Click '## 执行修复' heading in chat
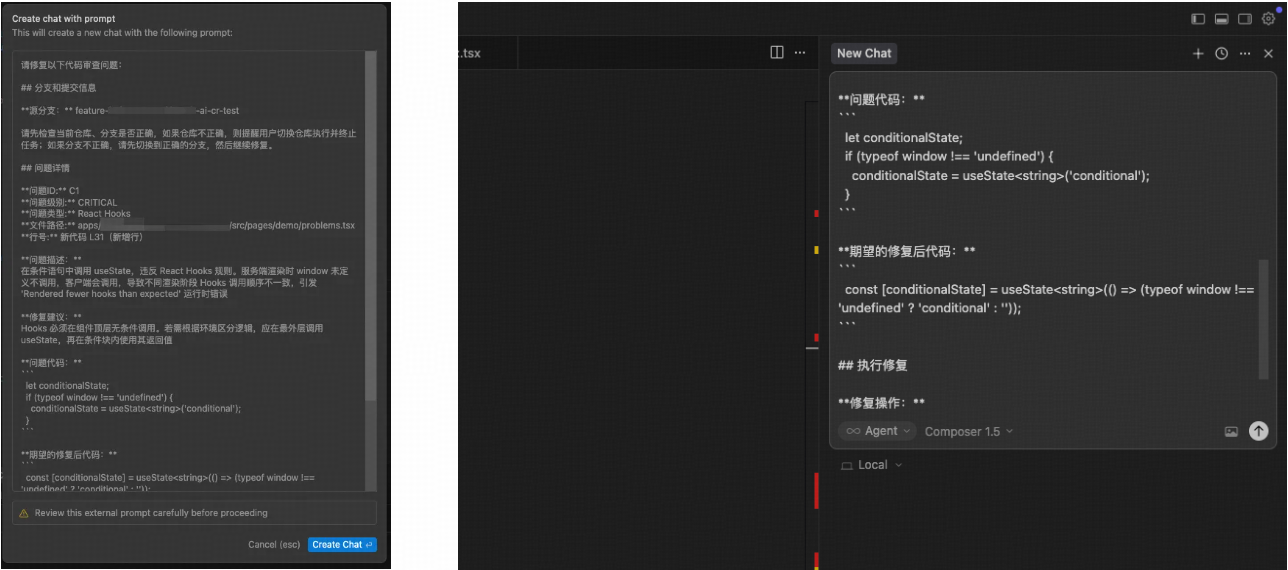 coord(873,365)
